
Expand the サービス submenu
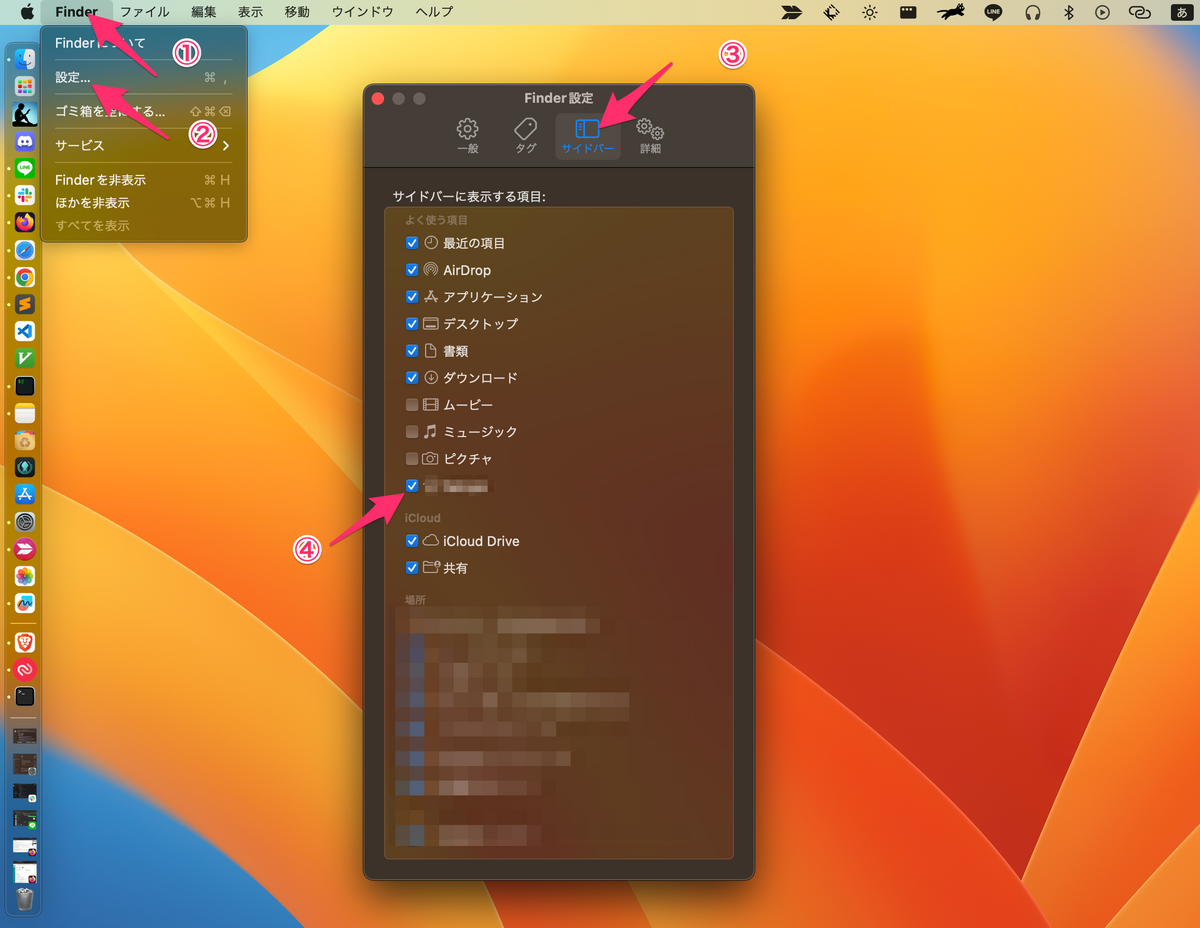[x=143, y=146]
